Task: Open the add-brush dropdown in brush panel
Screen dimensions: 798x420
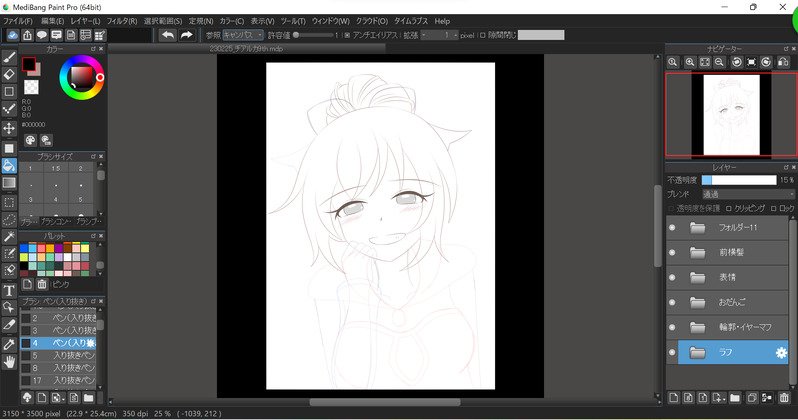Action: (x=59, y=398)
